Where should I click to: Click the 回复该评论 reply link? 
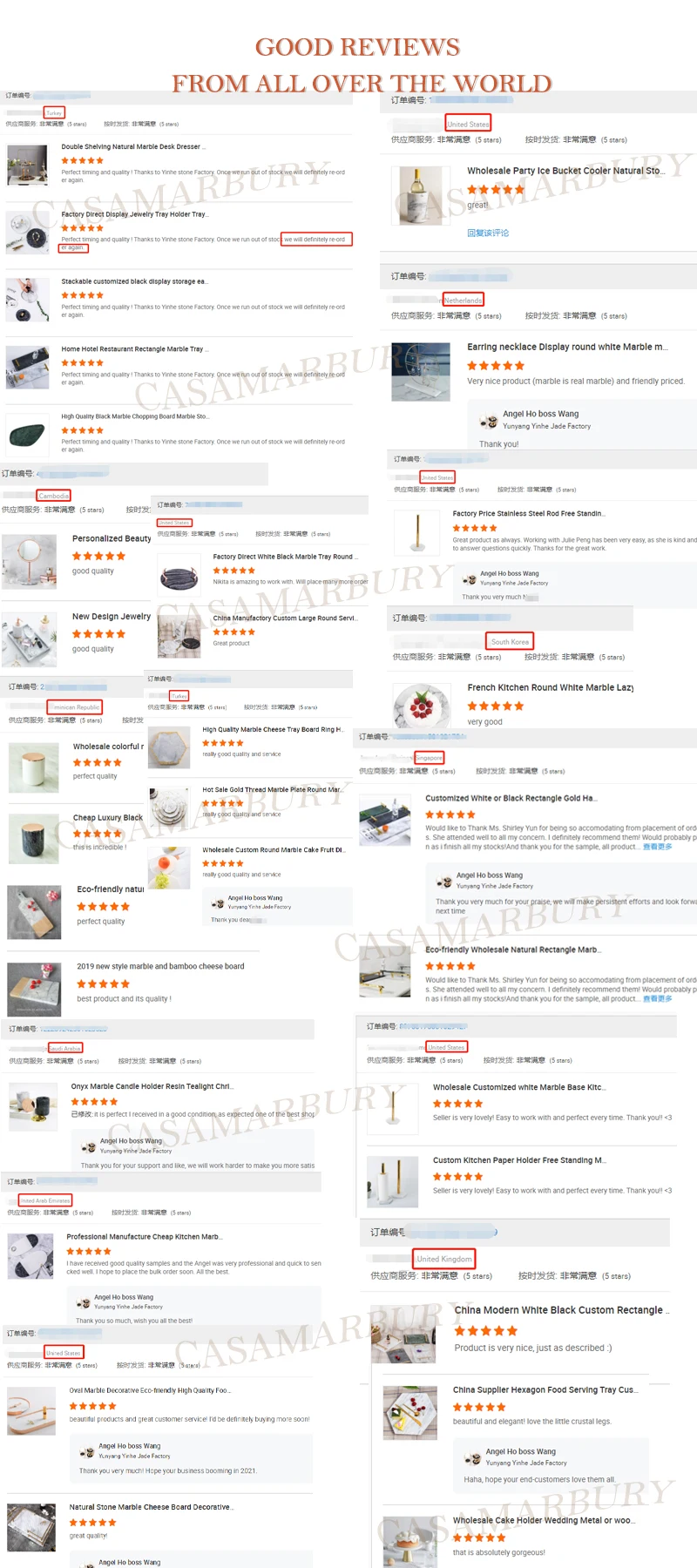488,233
